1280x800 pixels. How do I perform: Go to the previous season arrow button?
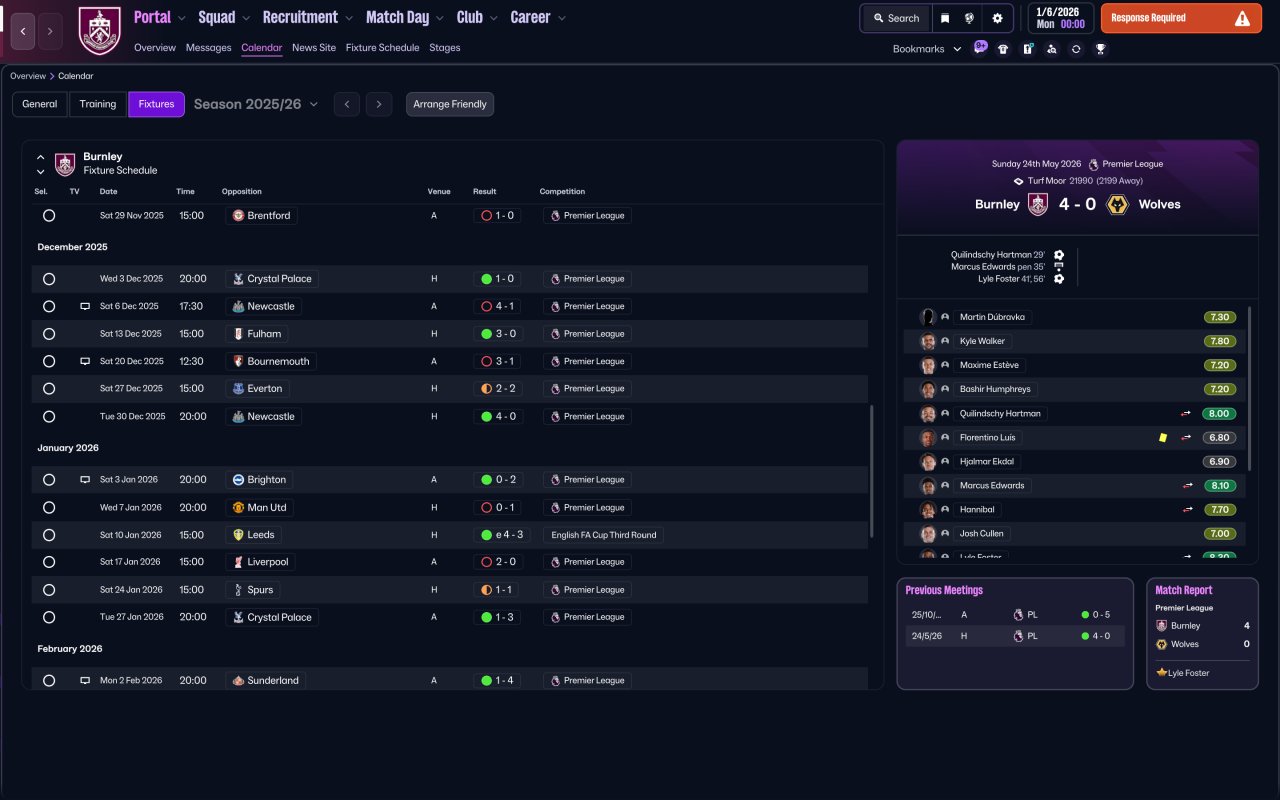click(x=346, y=104)
